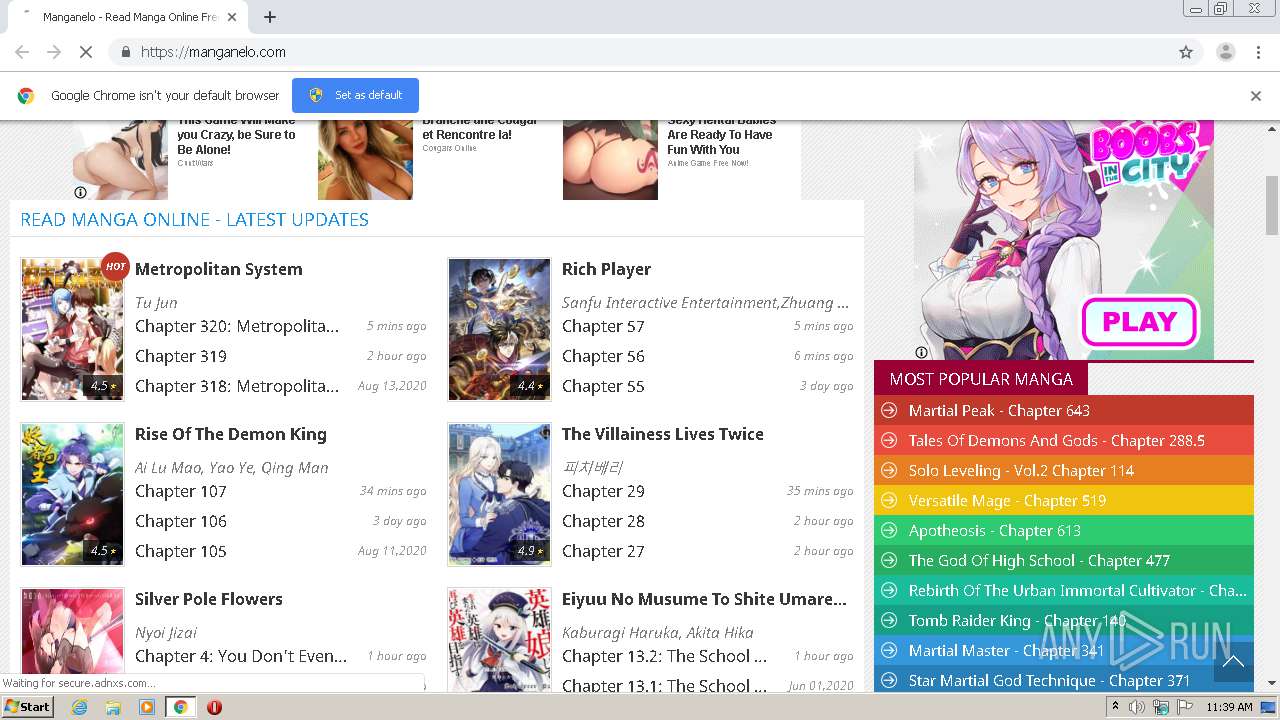Dismiss the default browser notification bar

[1256, 96]
